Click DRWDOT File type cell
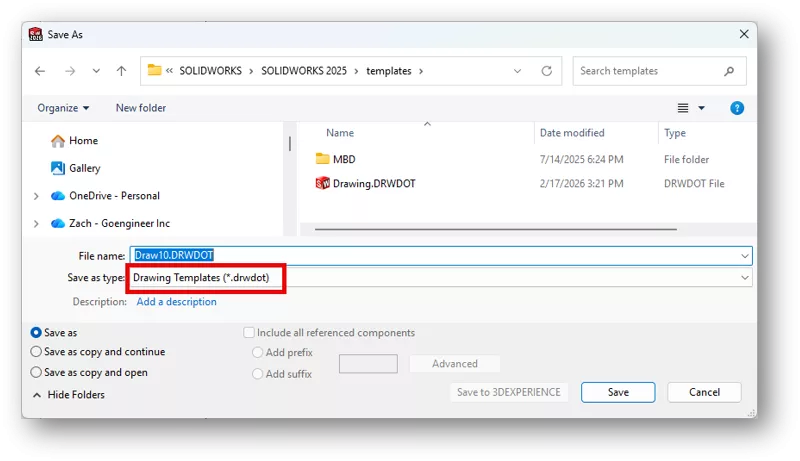 (x=694, y=184)
